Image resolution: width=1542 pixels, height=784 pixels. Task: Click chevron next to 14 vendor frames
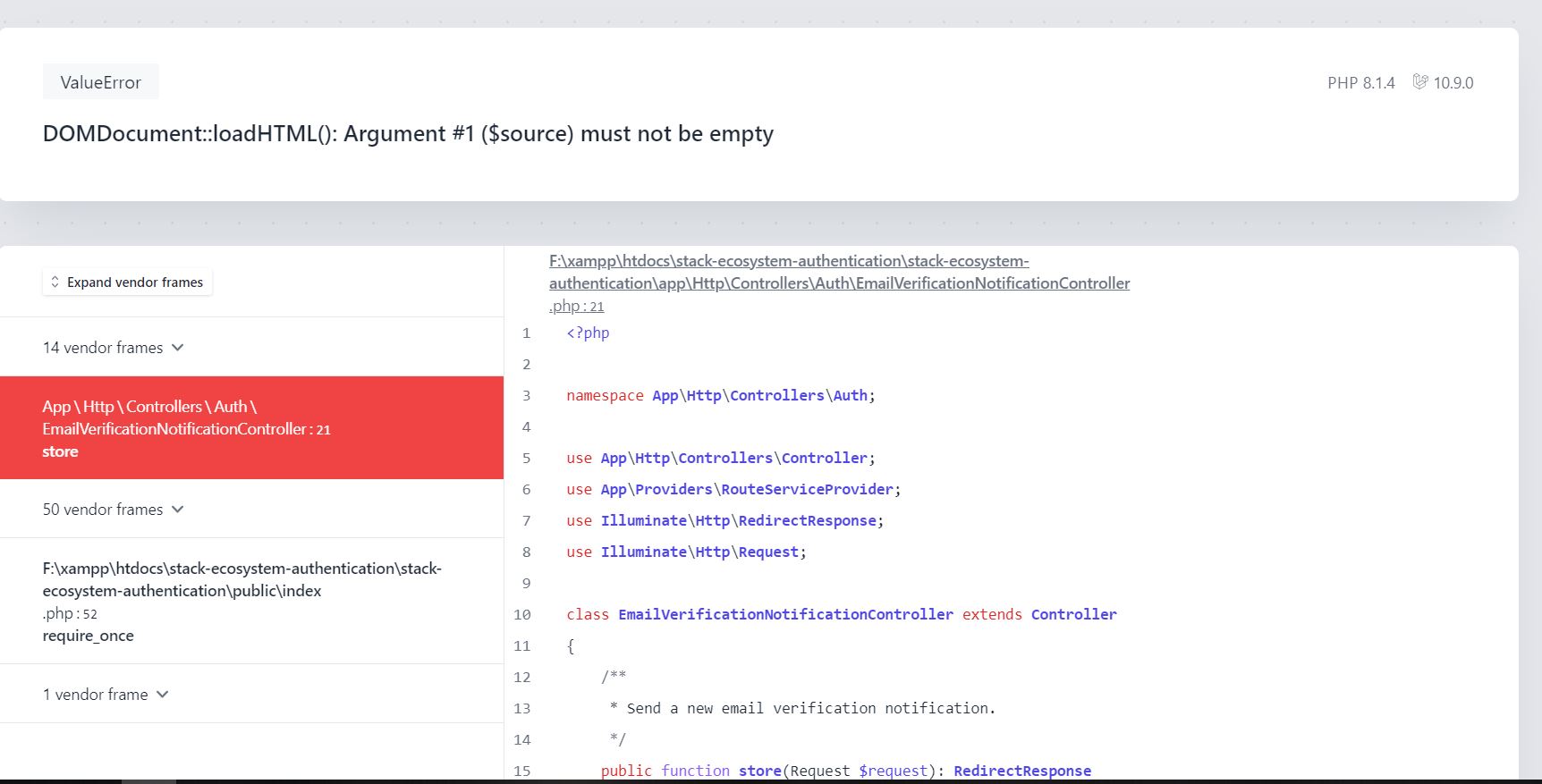[x=177, y=347]
